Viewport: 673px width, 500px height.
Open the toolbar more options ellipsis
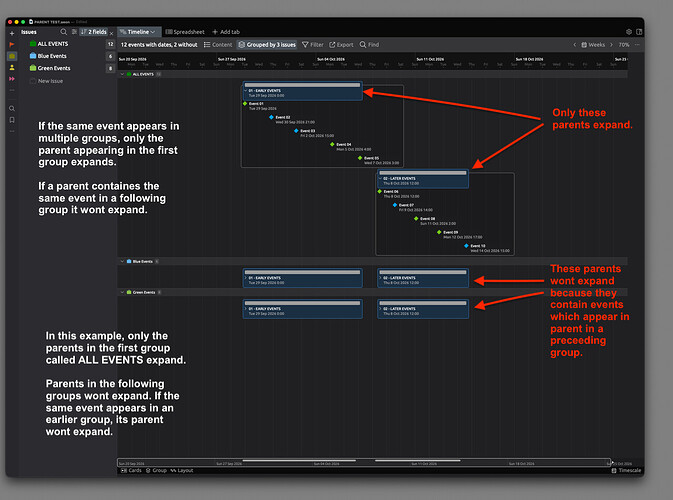(637, 45)
